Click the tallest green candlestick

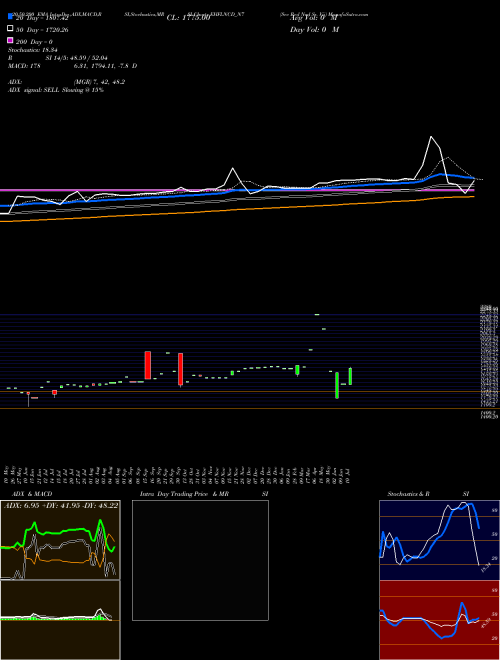coord(337,385)
